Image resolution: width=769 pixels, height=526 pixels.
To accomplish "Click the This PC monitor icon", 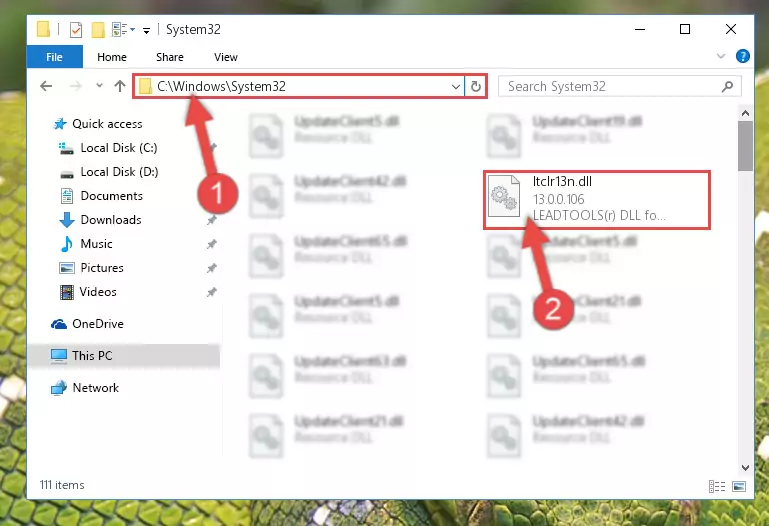I will (x=59, y=356).
